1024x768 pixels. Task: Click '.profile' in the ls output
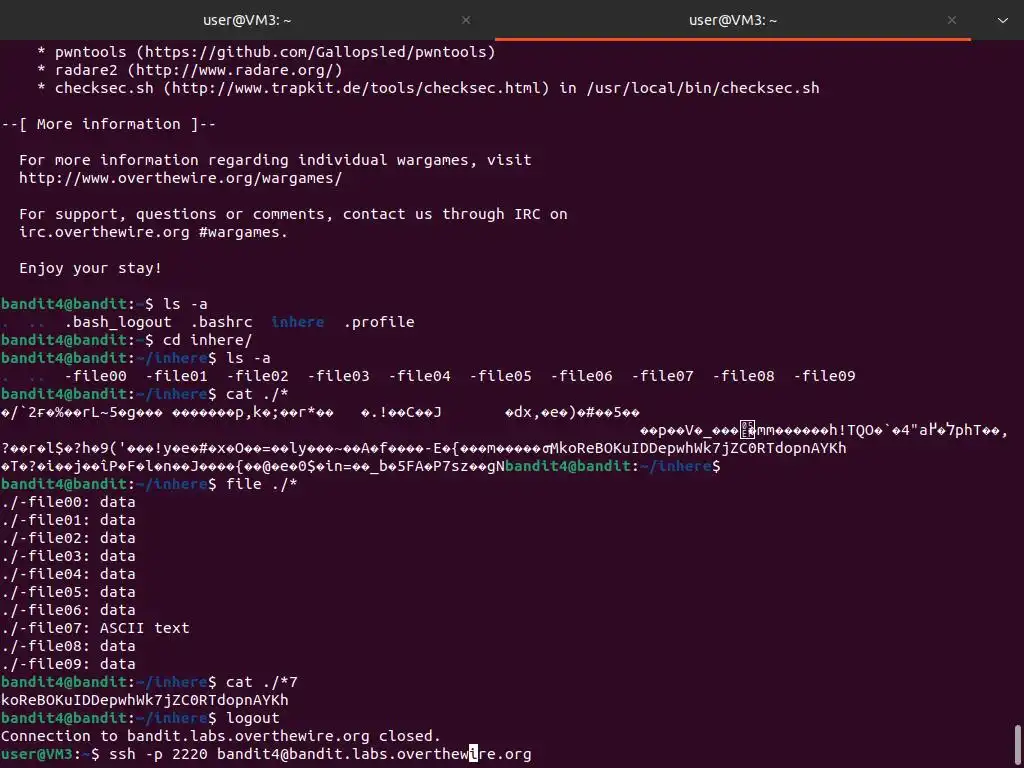click(x=379, y=322)
